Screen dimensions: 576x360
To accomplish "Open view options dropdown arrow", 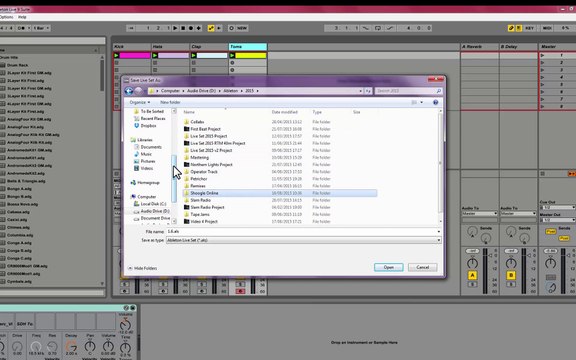I will (422, 102).
